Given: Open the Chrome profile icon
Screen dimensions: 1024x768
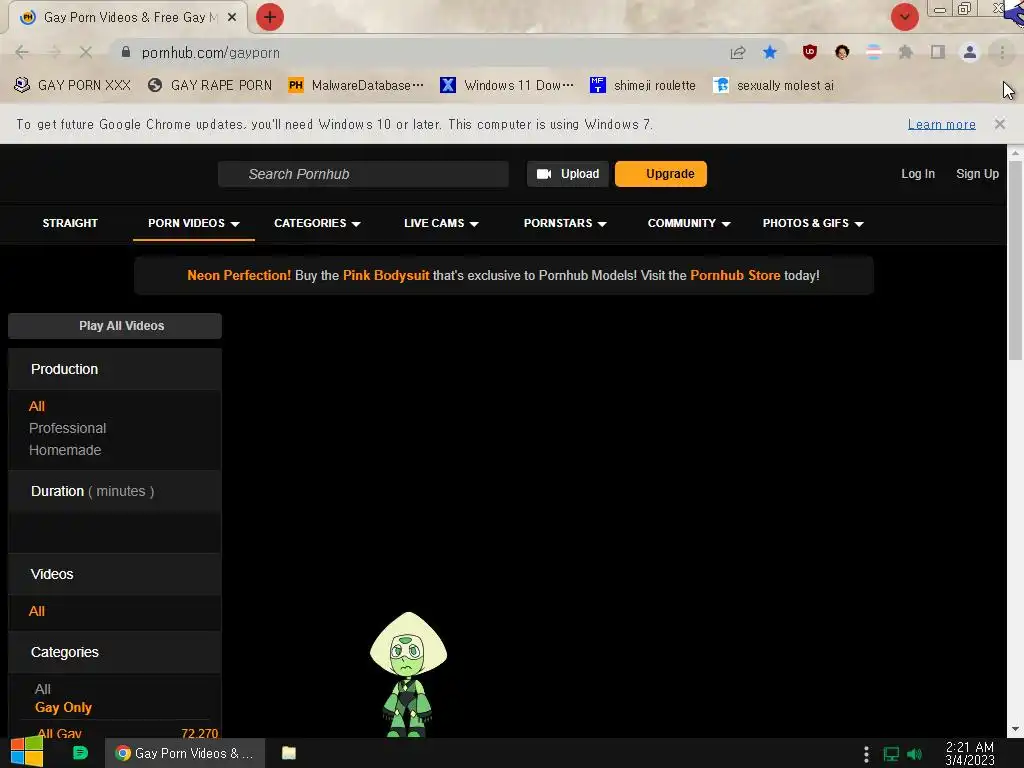Looking at the screenshot, I should pyautogui.click(x=970, y=52).
